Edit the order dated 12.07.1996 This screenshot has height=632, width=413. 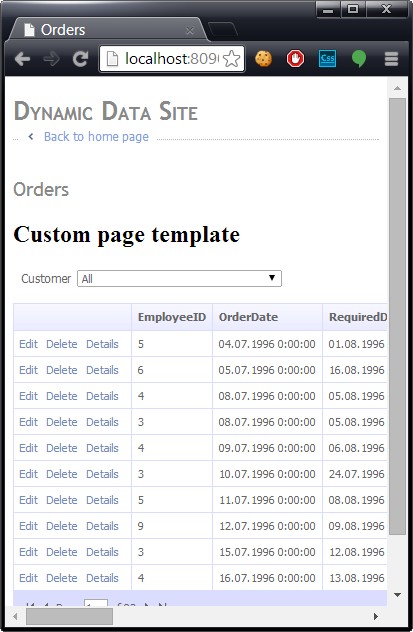point(29,526)
